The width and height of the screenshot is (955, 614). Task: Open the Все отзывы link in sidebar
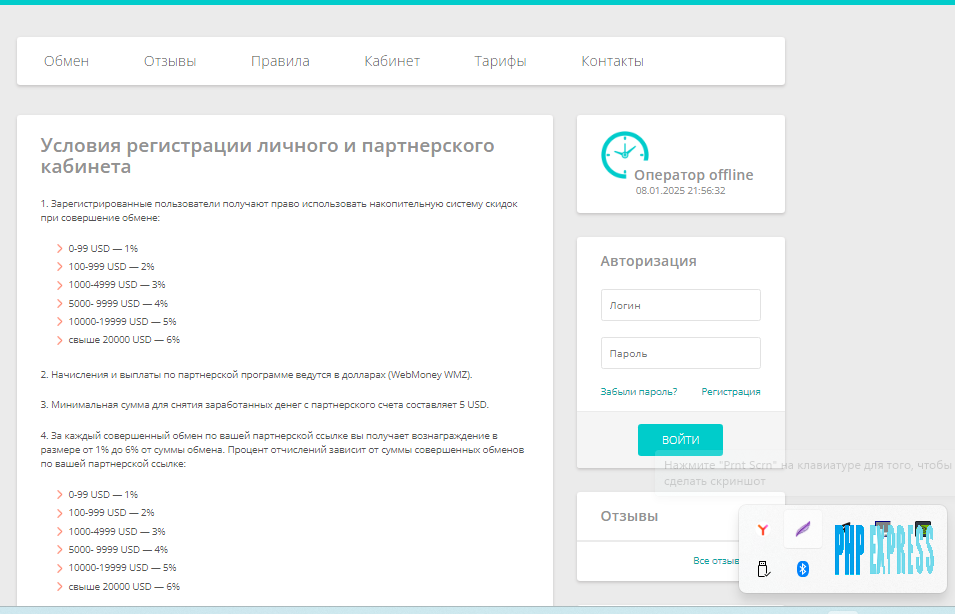716,560
